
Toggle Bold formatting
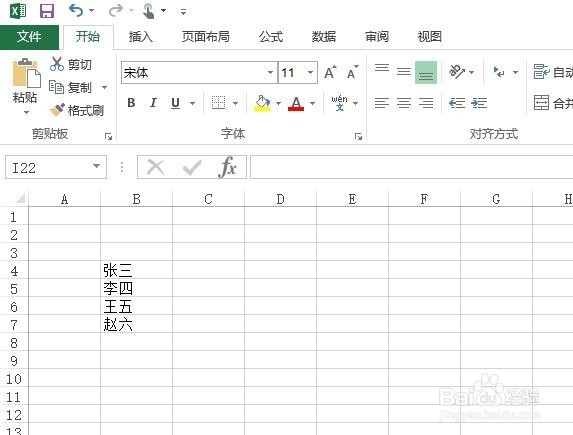point(131,103)
